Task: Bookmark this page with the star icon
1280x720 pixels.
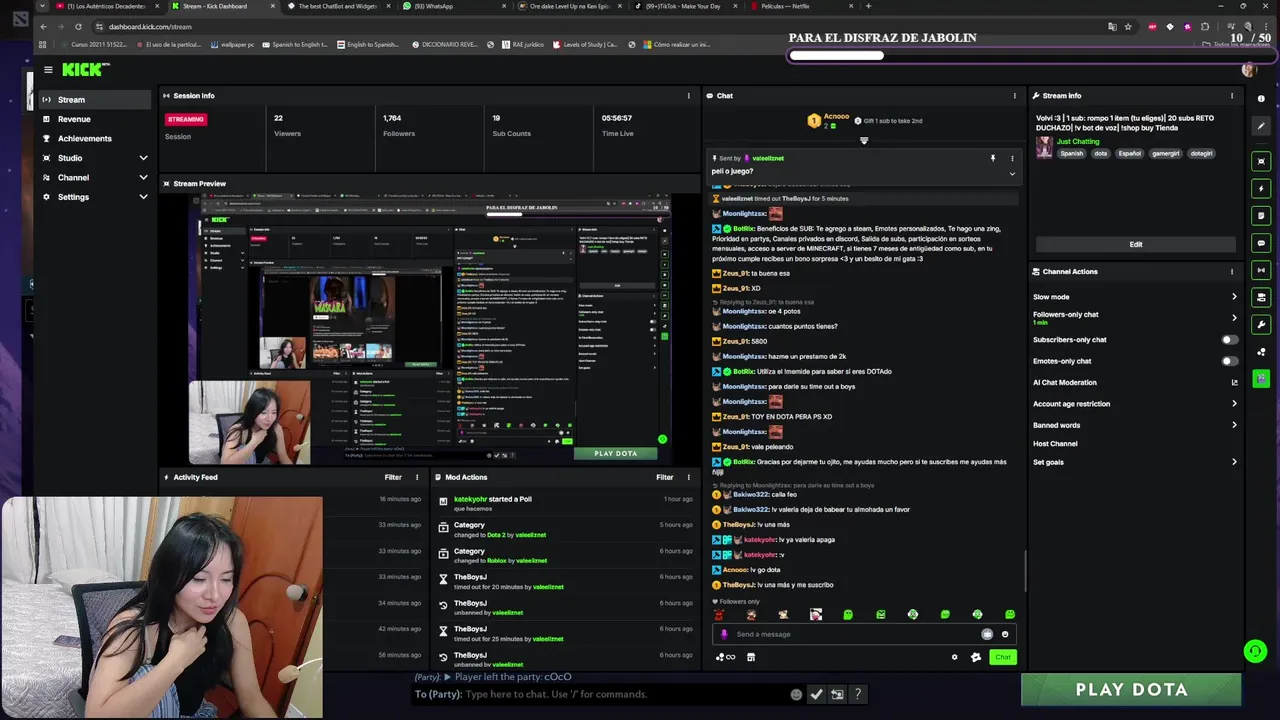Action: coord(1128,27)
